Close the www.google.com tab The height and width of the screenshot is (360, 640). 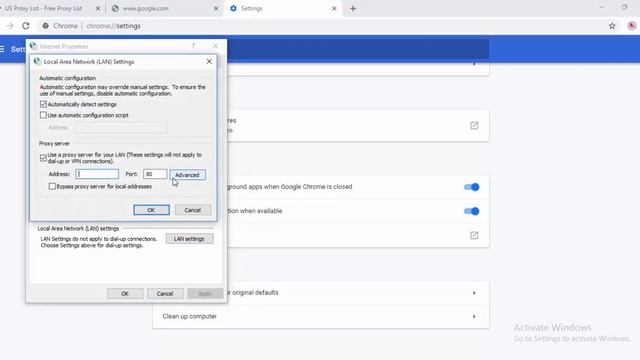216,9
